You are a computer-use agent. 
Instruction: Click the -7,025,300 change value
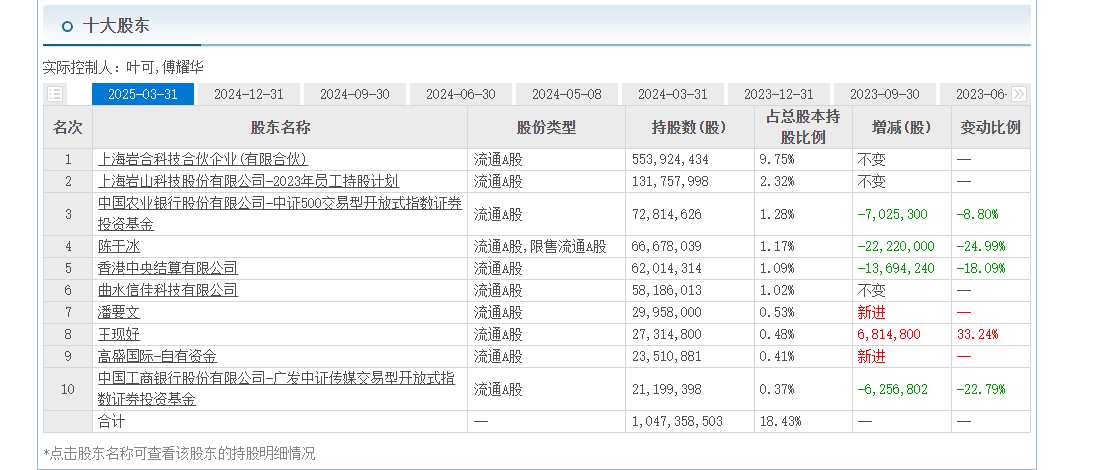pyautogui.click(x=892, y=214)
